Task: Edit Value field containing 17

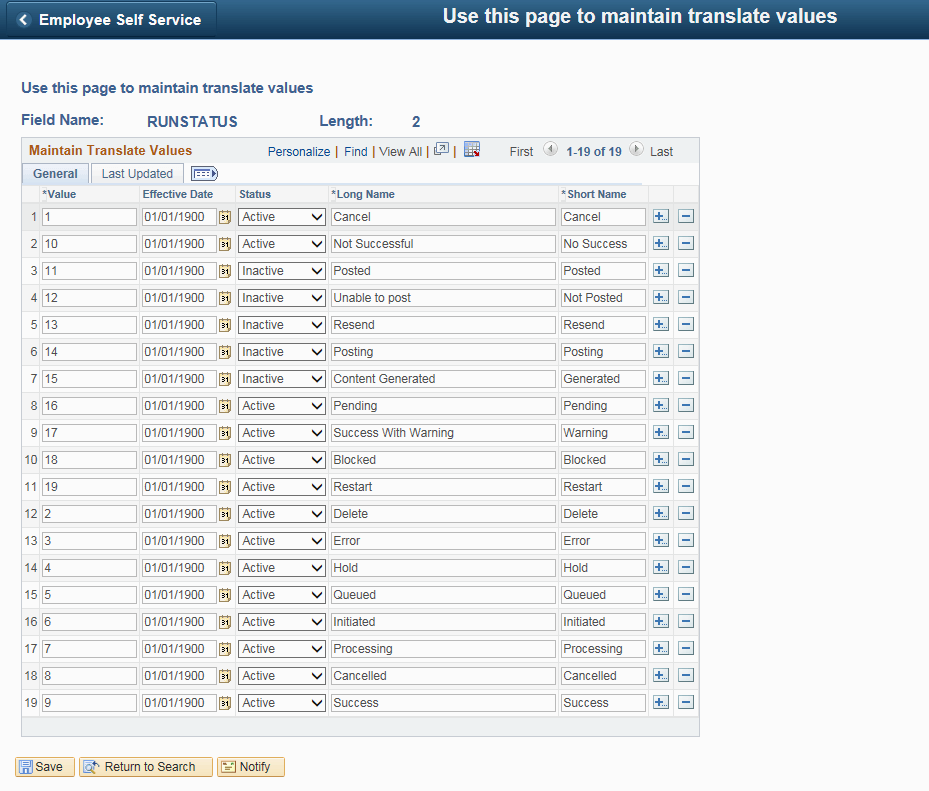Action: tap(89, 433)
